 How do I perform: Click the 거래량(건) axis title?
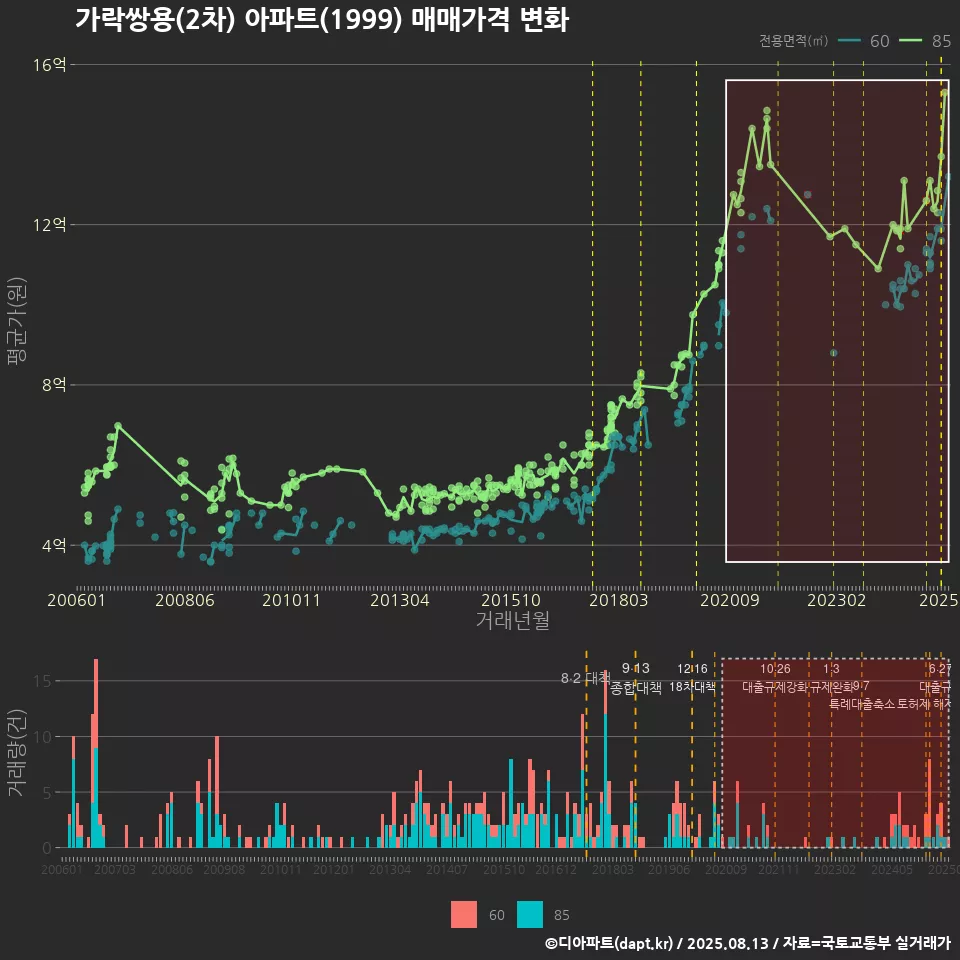pyautogui.click(x=17, y=753)
